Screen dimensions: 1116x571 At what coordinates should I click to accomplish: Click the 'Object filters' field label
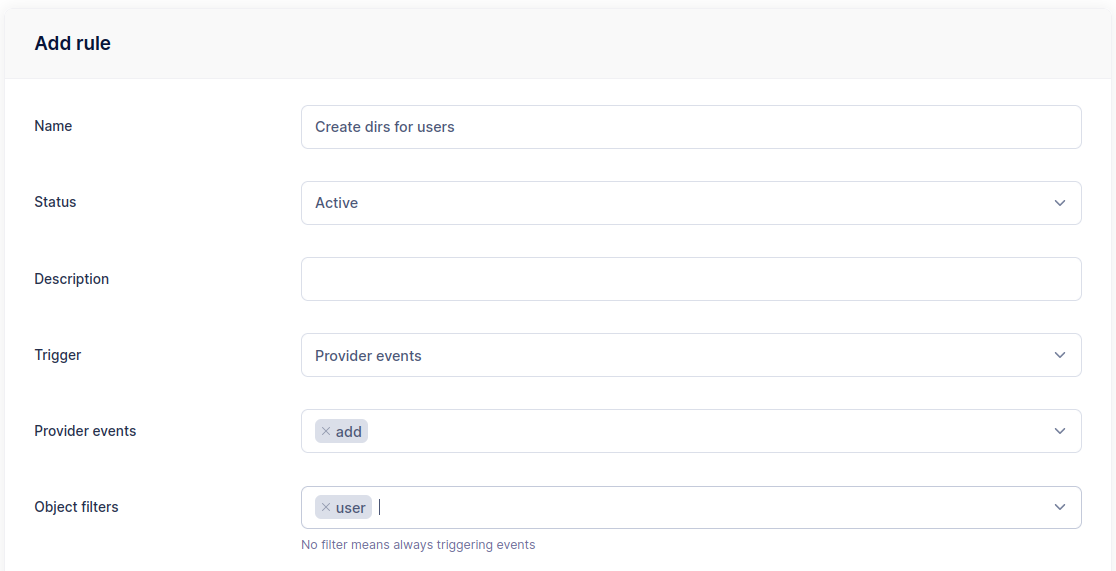tap(76, 507)
